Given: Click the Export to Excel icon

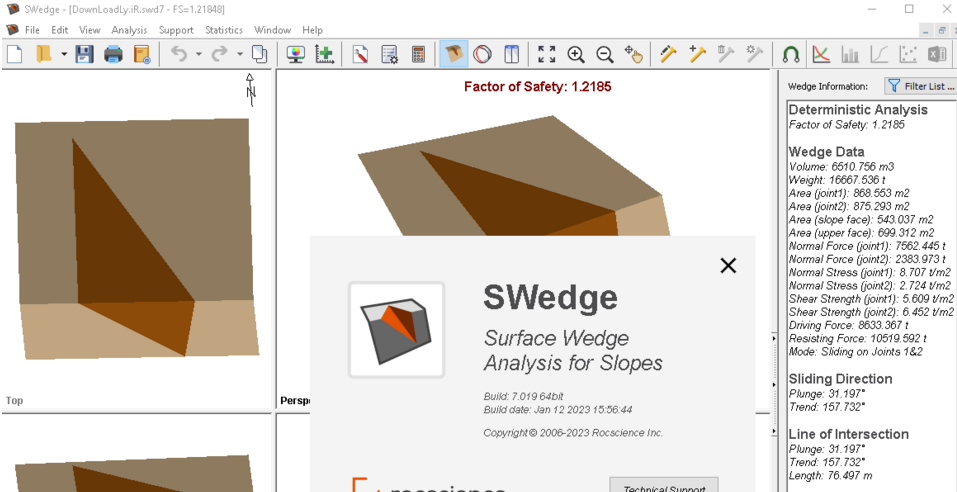Looking at the screenshot, I should coord(937,54).
